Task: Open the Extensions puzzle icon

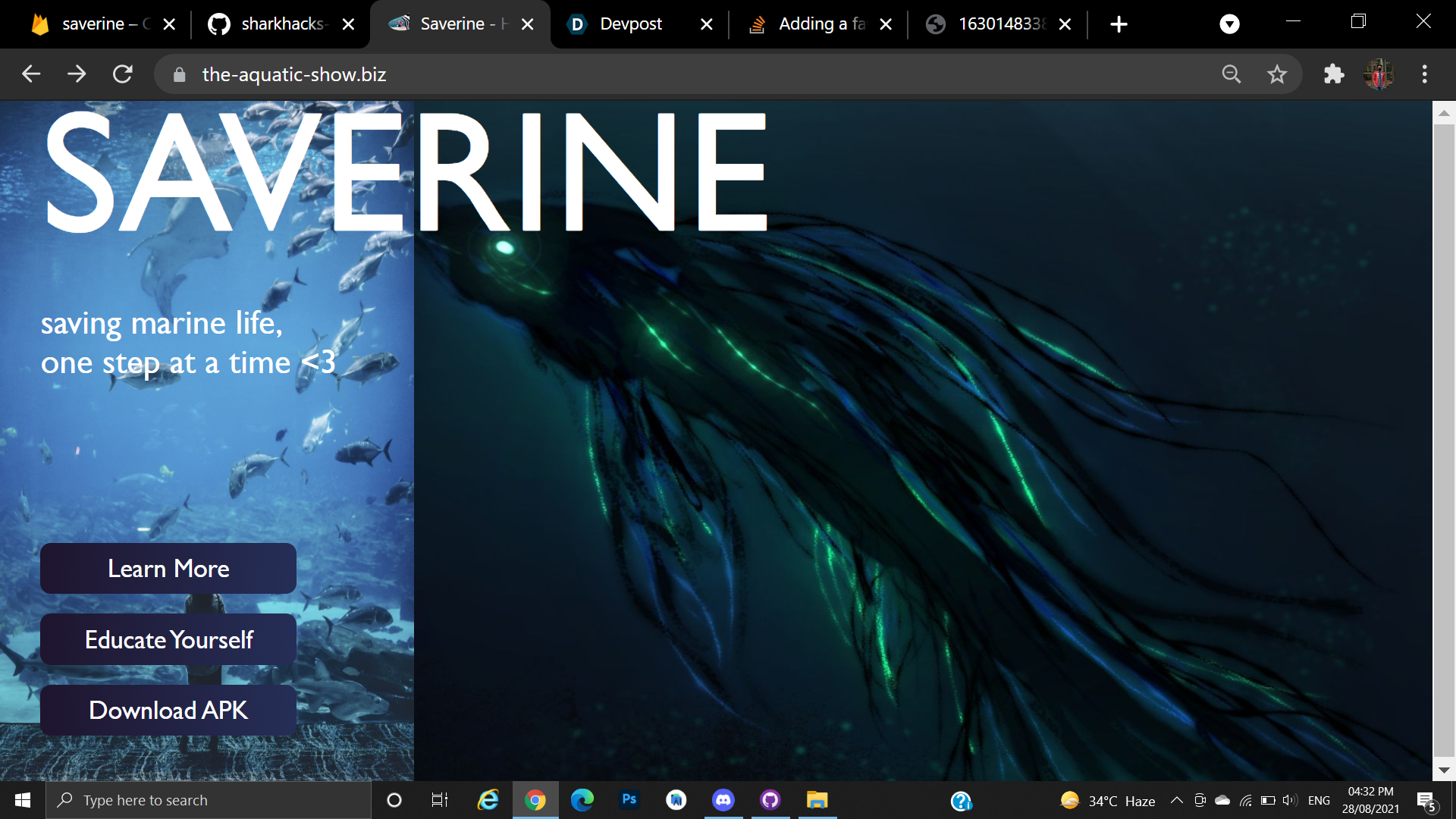Action: (1333, 74)
